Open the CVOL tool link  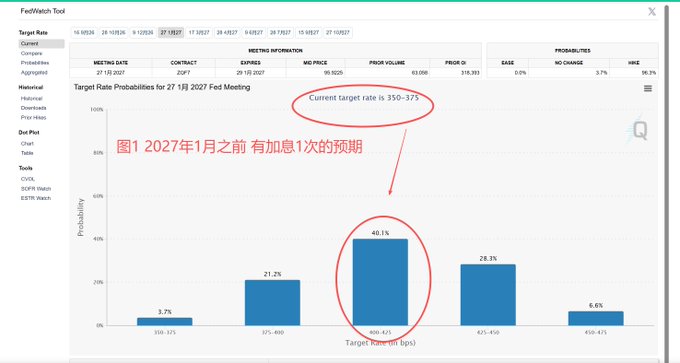click(28, 179)
